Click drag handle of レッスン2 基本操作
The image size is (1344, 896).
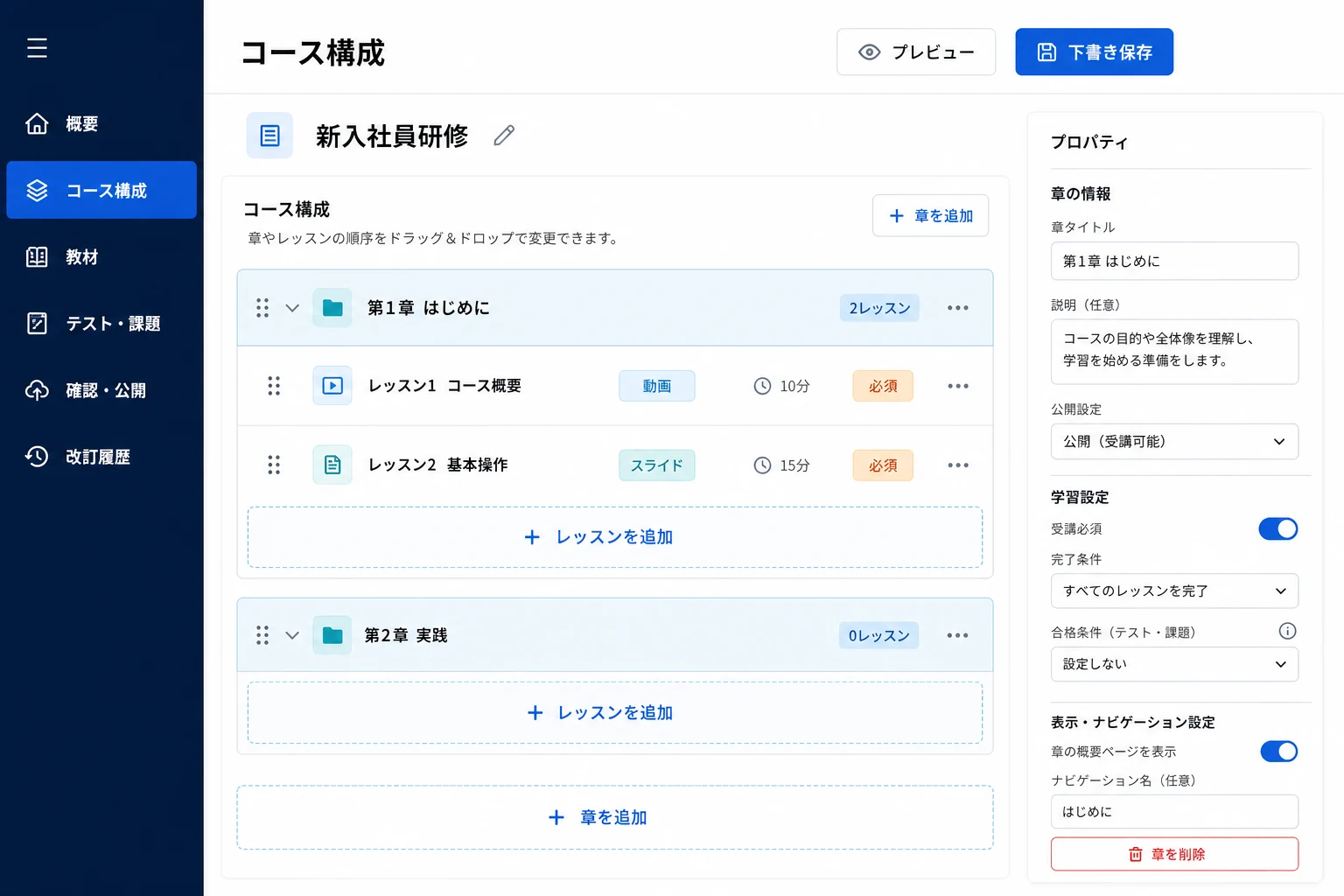pos(274,465)
